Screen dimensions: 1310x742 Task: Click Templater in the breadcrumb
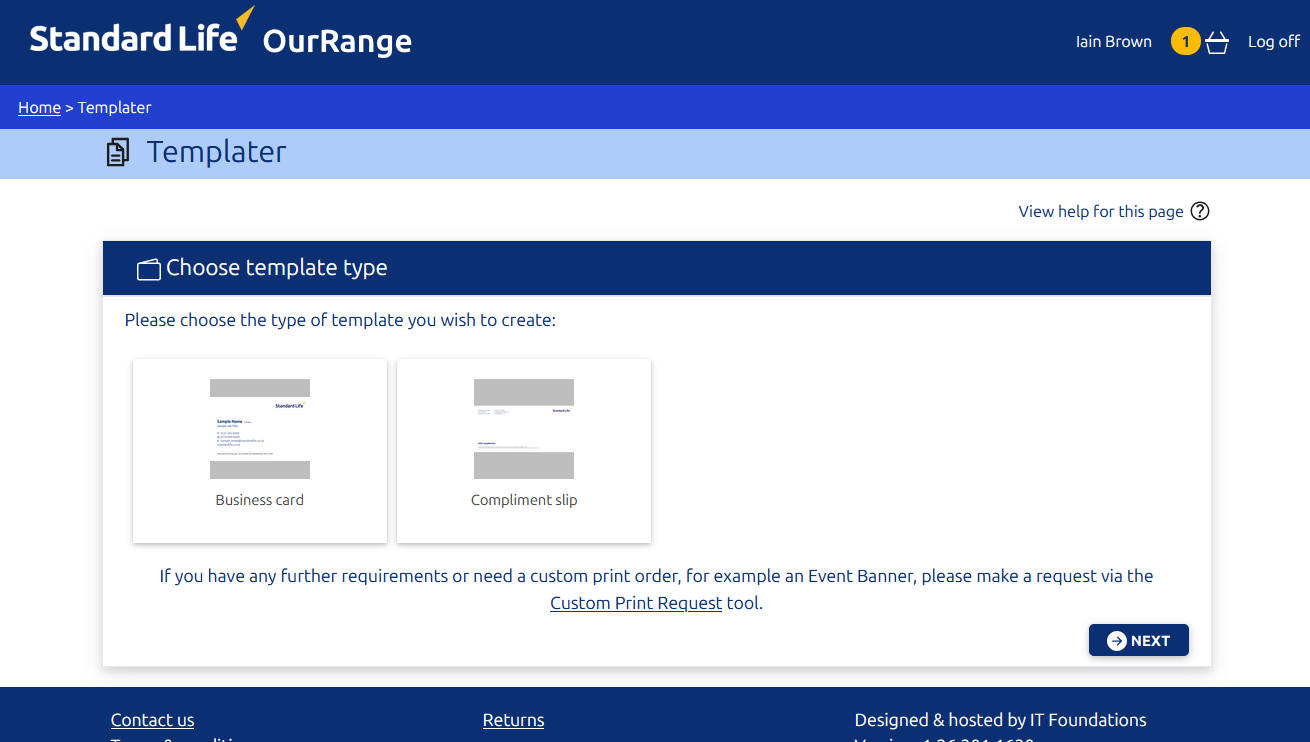coord(115,108)
